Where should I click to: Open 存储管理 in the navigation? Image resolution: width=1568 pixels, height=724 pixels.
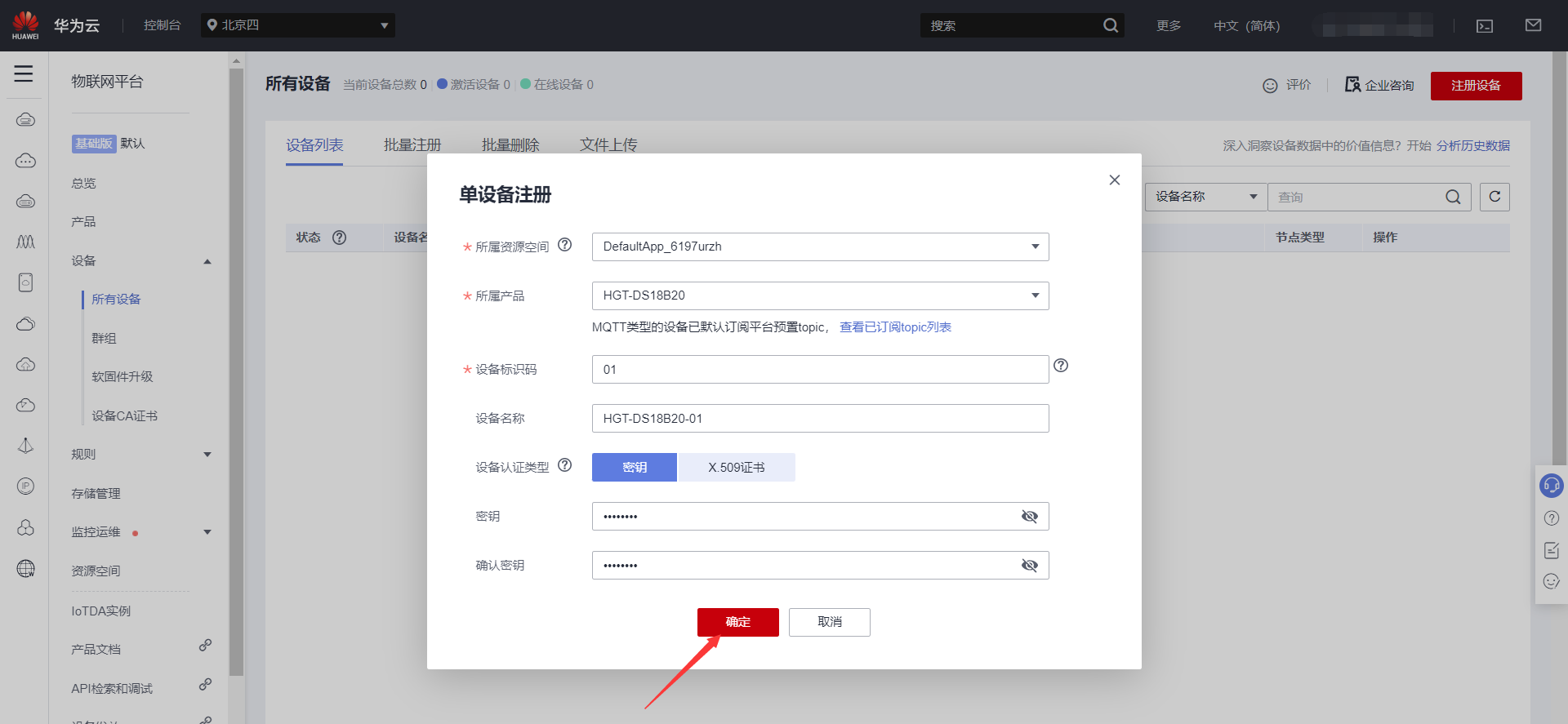coord(96,493)
